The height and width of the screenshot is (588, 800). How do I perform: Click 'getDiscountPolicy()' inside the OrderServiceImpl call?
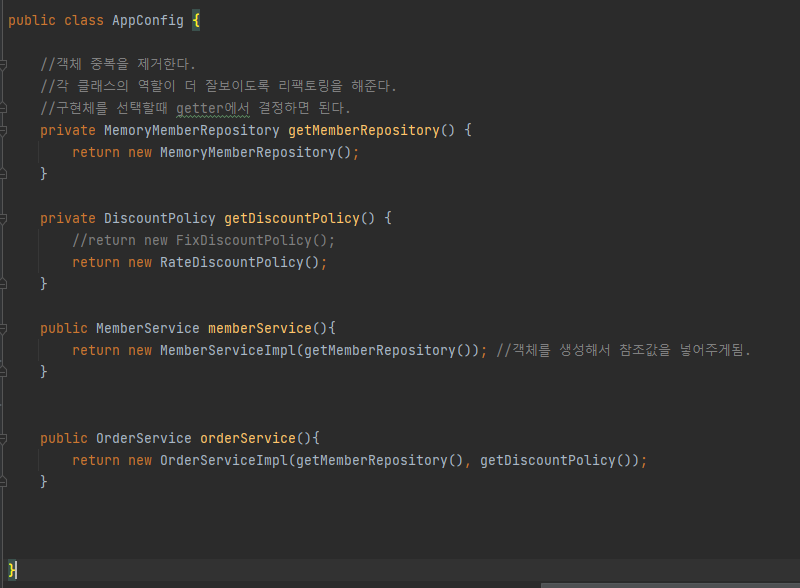(556, 460)
